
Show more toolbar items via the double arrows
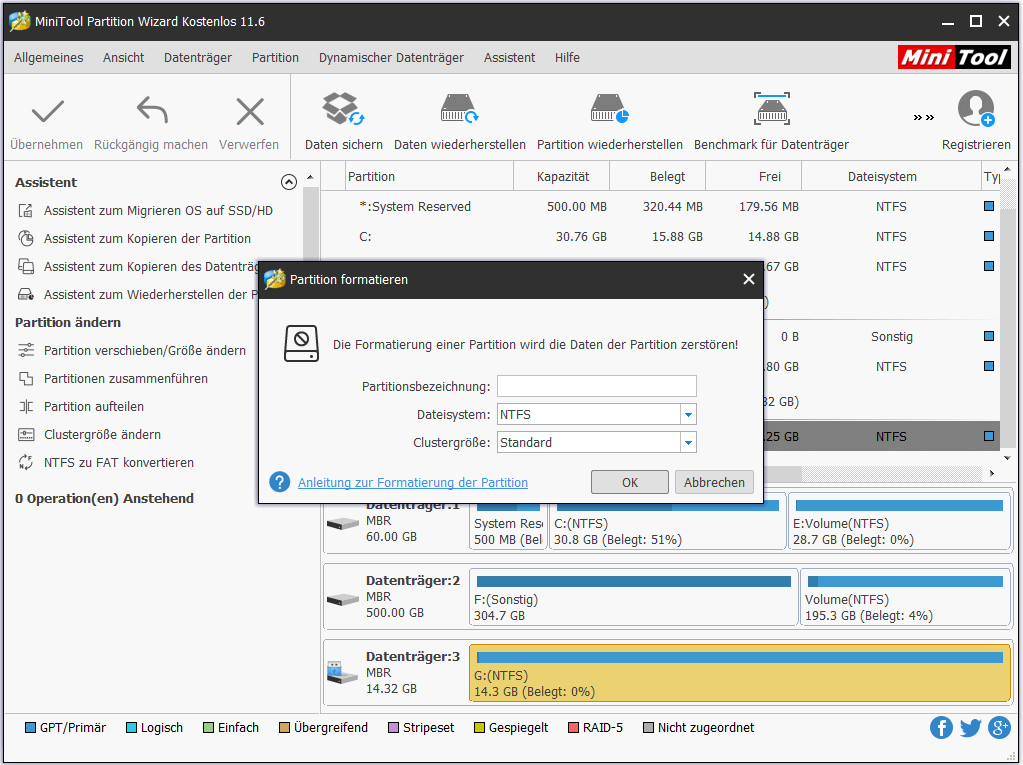coord(923,118)
